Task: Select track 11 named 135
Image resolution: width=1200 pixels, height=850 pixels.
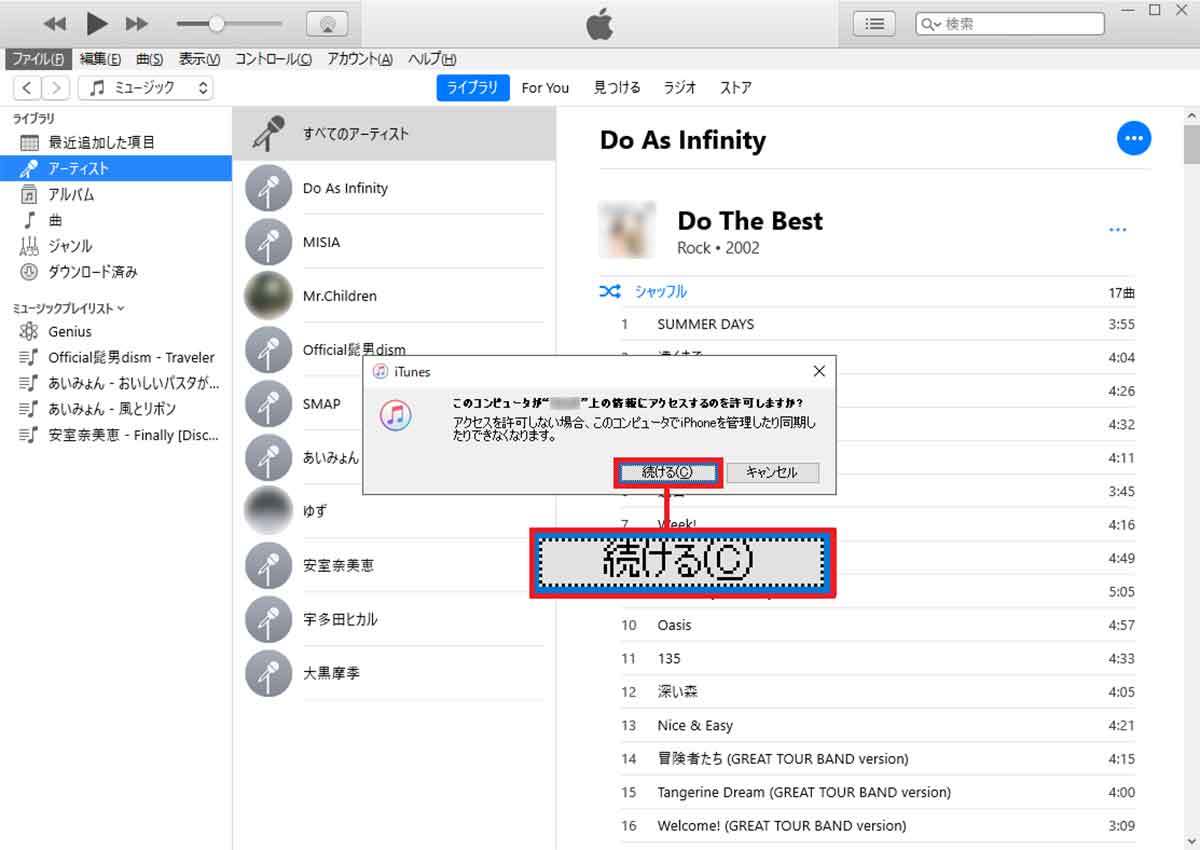Action: (878, 658)
